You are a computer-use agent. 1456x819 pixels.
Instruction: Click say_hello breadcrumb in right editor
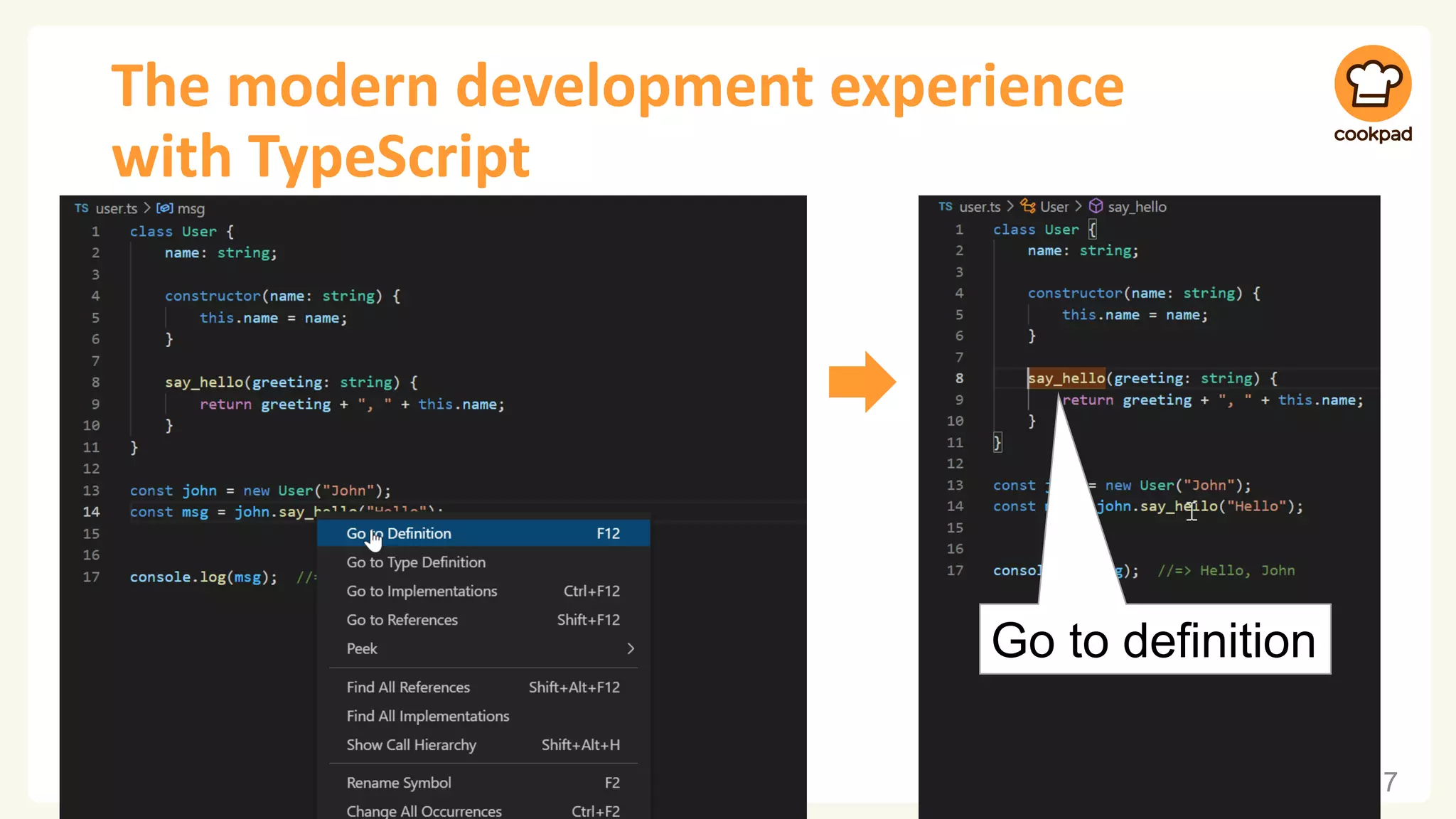click(x=1137, y=207)
